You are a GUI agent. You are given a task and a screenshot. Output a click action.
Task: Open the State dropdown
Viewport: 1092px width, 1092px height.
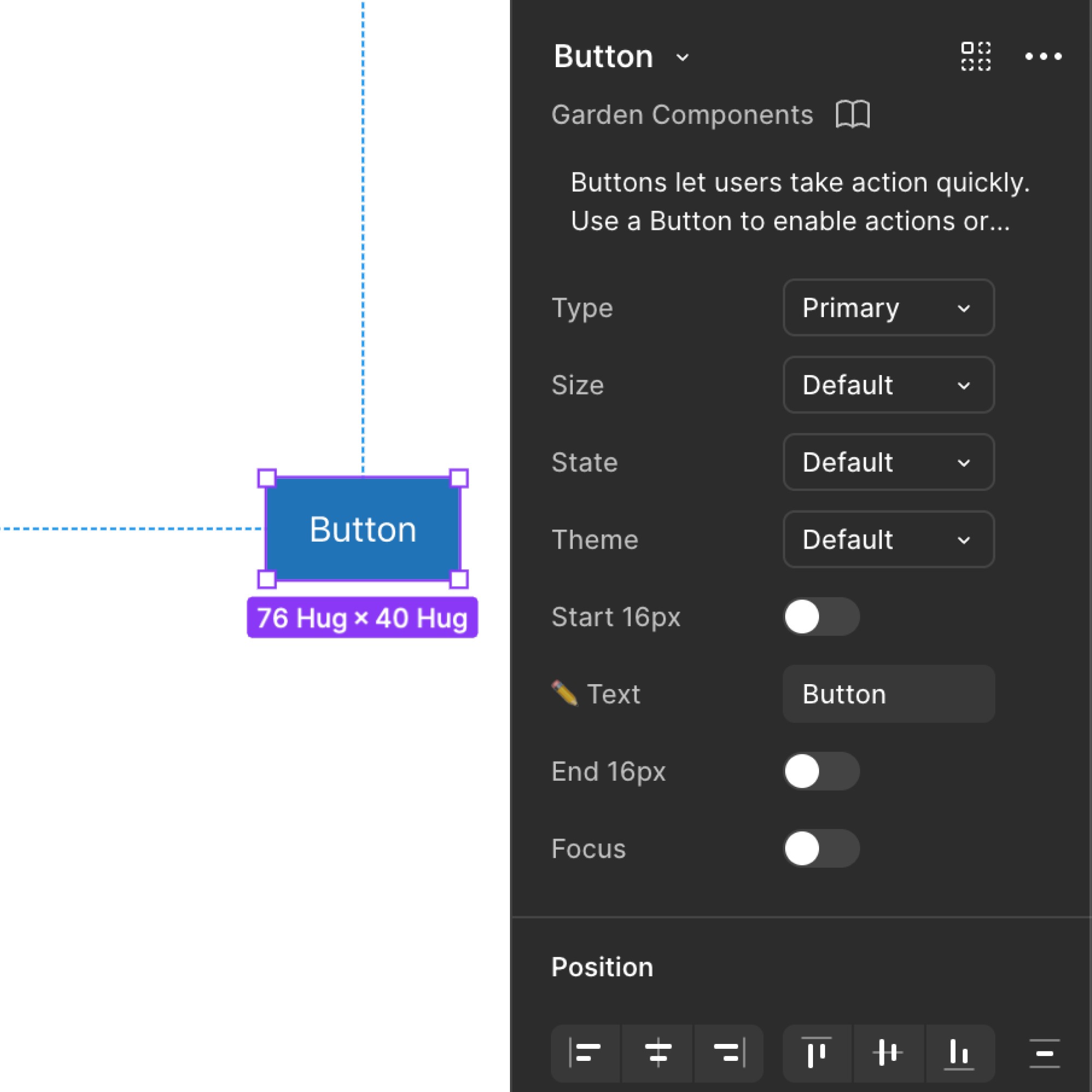coord(888,462)
